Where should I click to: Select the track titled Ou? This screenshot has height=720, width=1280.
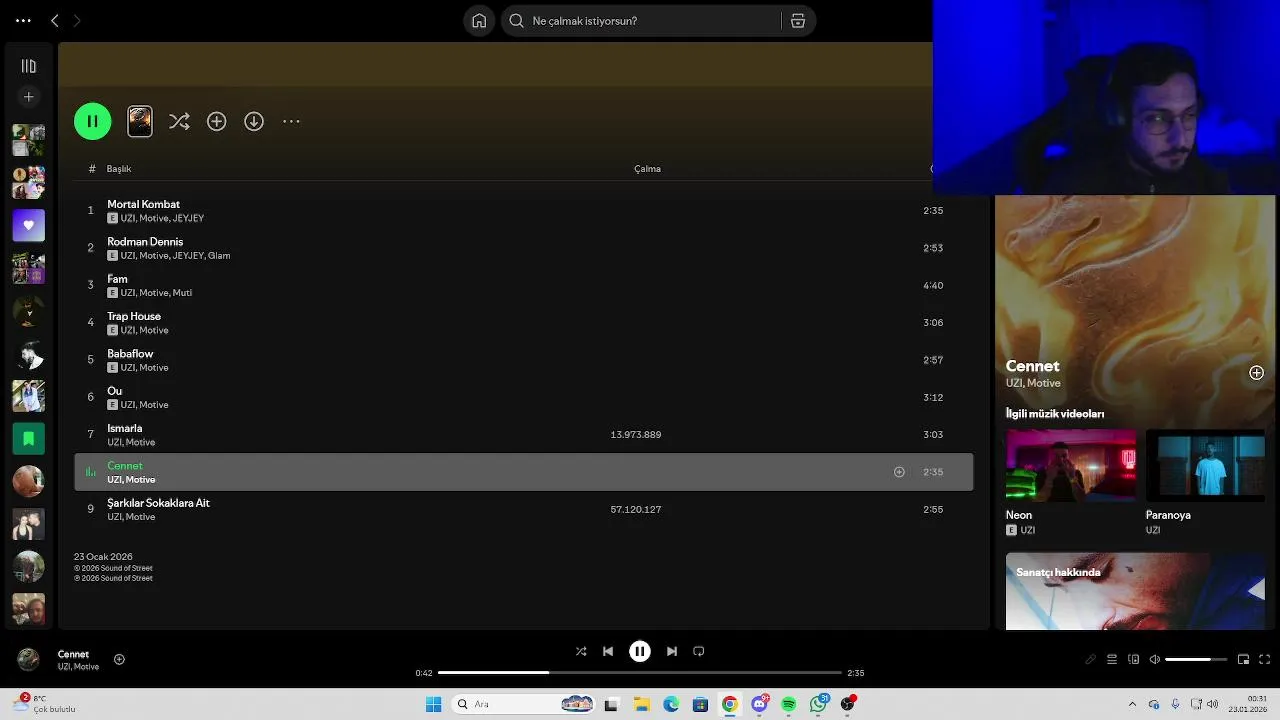click(523, 397)
